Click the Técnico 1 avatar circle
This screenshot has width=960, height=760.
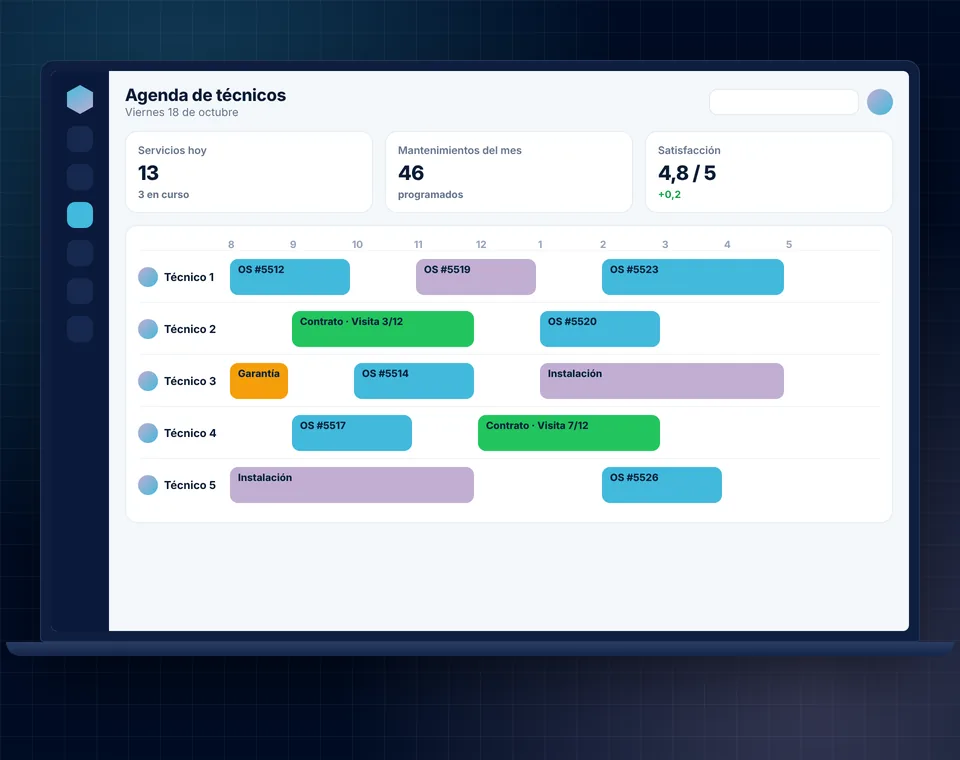coord(148,277)
